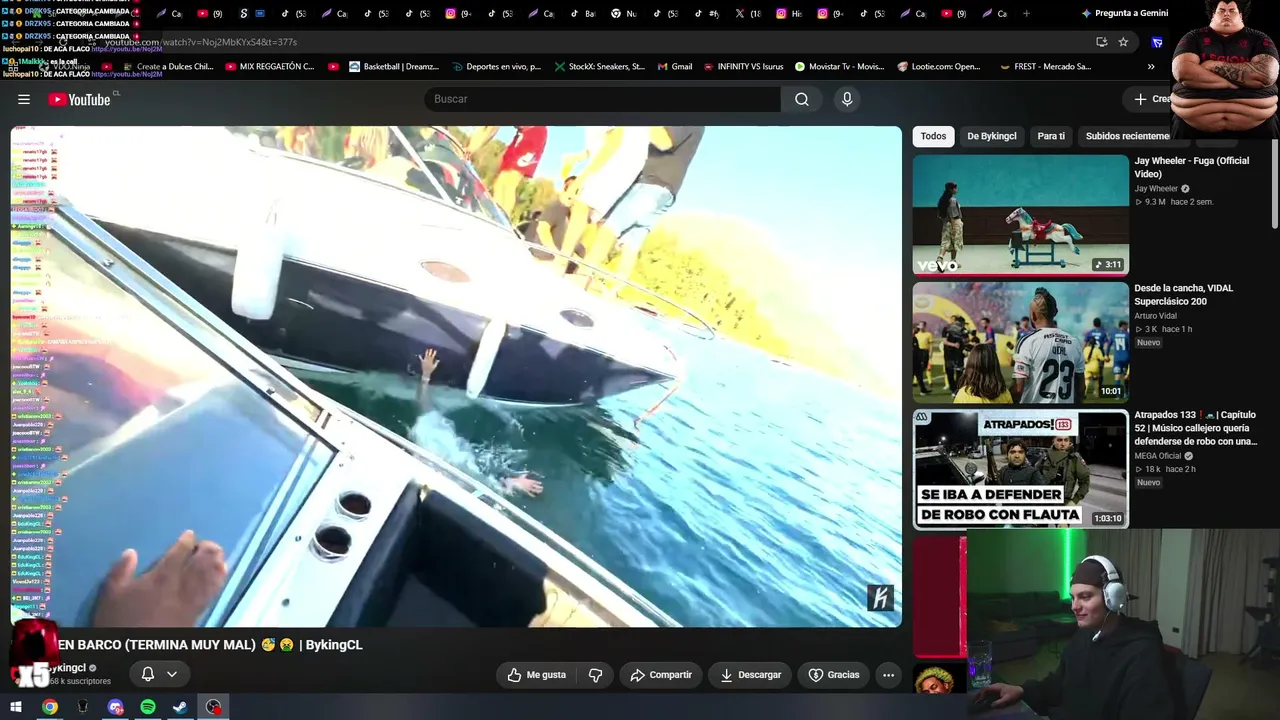Send a Gracias super thanks
Screen dimensions: 1280x720
coord(834,675)
